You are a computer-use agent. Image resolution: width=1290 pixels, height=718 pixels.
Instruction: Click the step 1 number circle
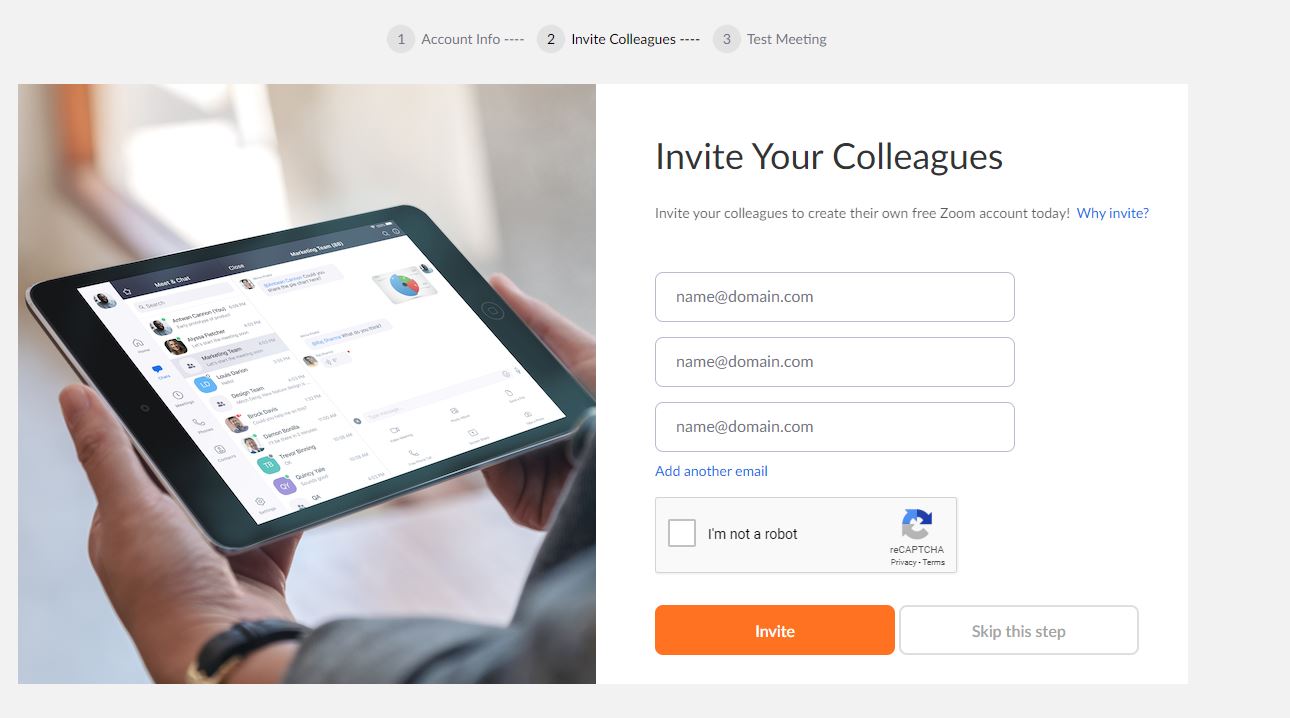coord(401,39)
